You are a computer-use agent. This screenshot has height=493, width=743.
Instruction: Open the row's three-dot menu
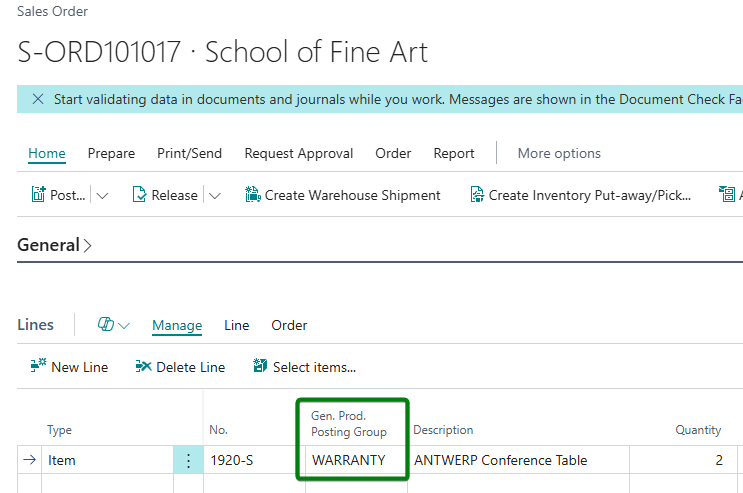tap(188, 460)
